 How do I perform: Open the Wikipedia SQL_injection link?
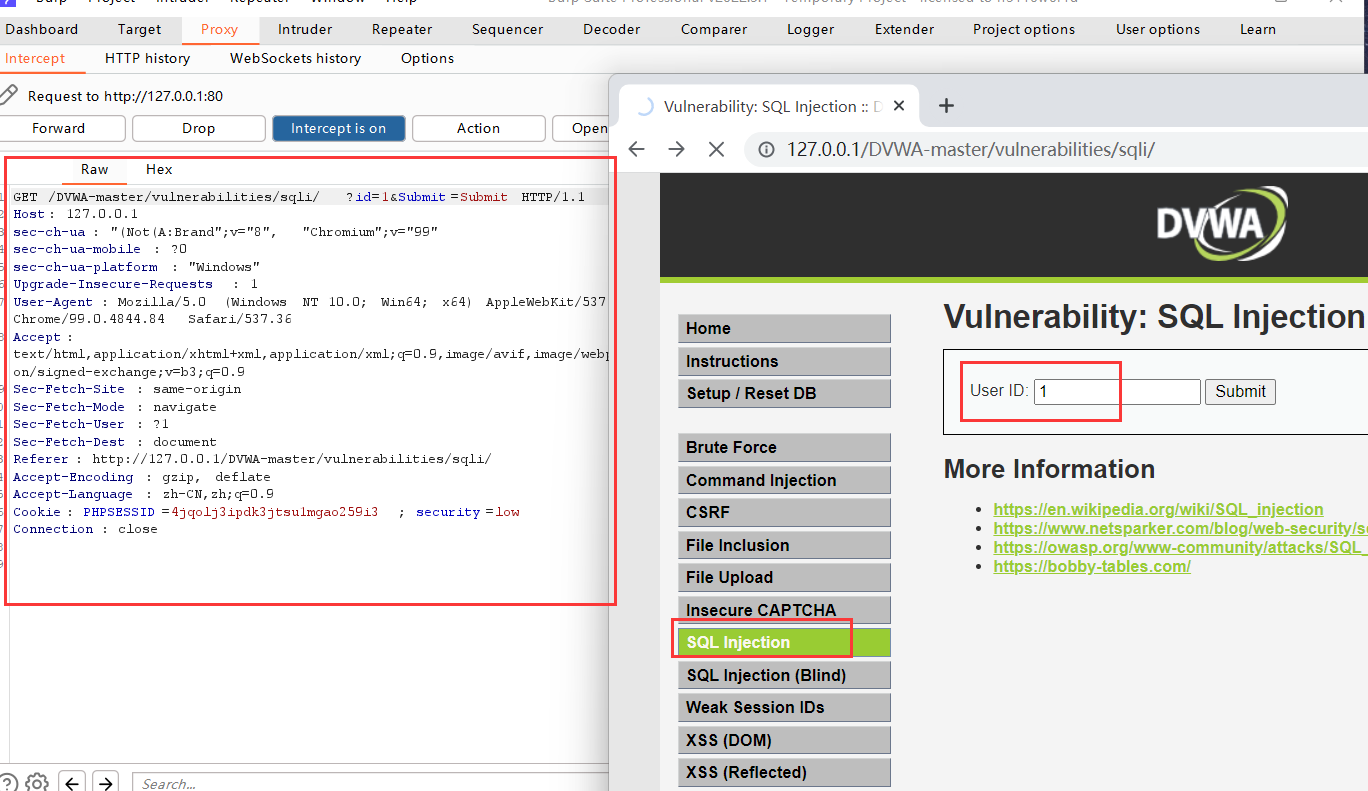point(1158,509)
